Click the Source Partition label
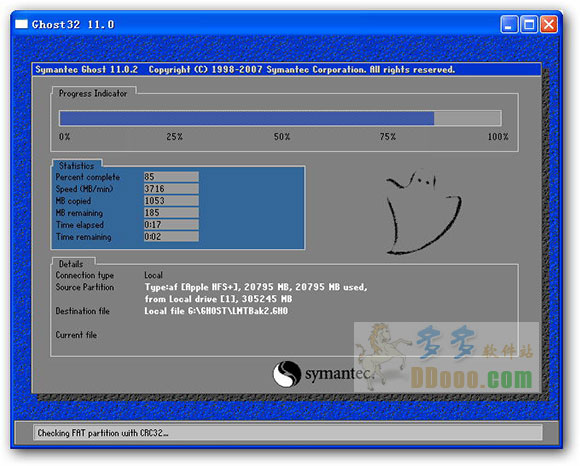The image size is (580, 466). (x=85, y=287)
